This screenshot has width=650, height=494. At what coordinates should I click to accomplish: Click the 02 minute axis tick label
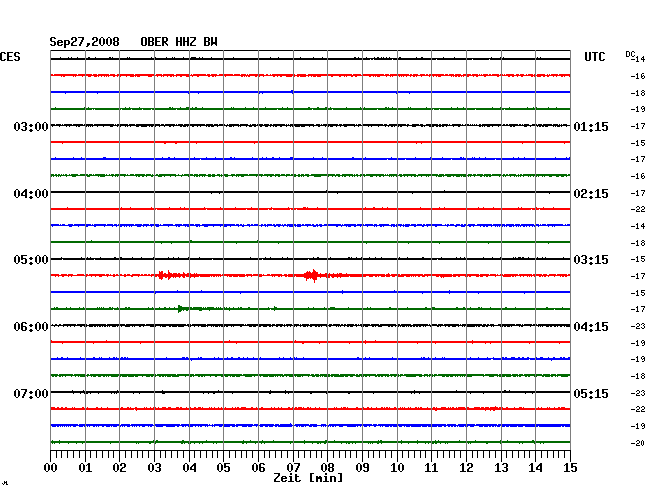119,467
